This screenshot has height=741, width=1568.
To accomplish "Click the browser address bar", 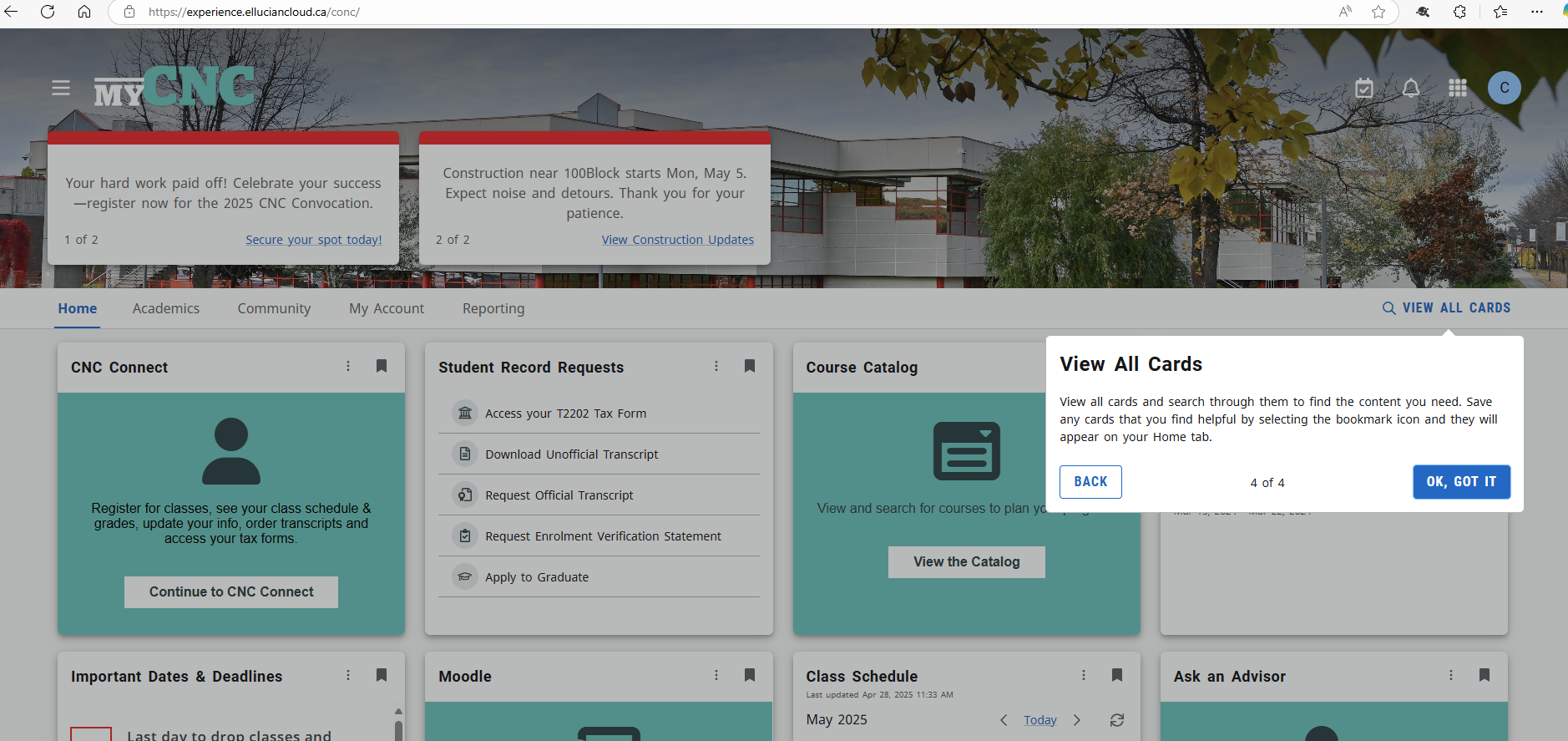I will click(x=668, y=12).
